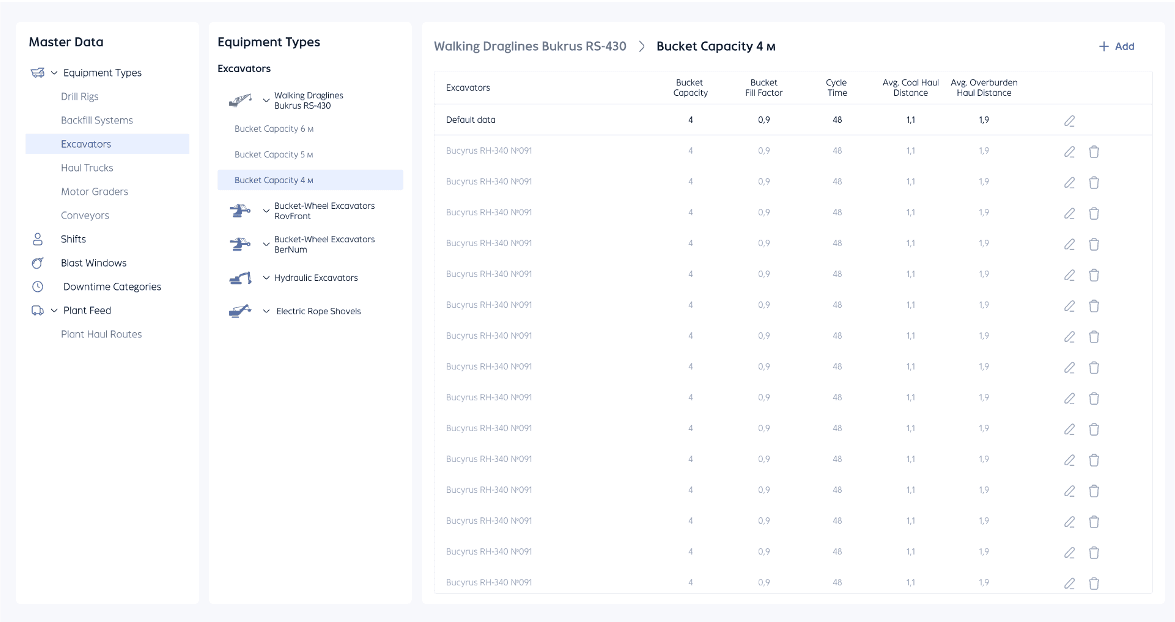Open Haul Trucks in Master Data

(87, 168)
